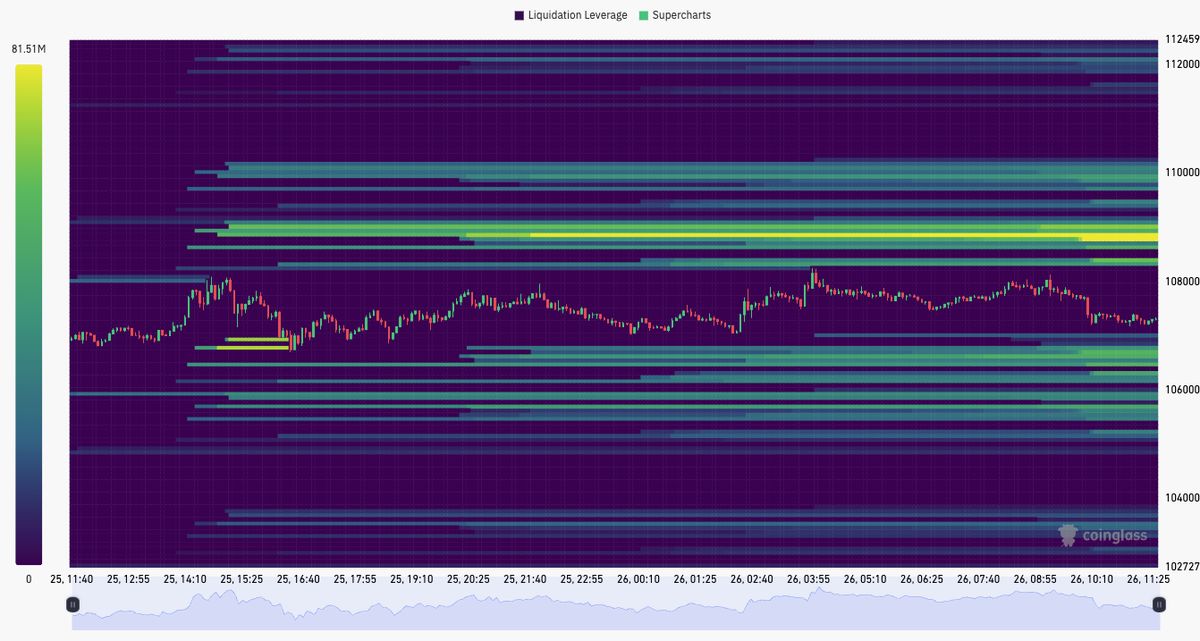The width and height of the screenshot is (1200, 641).
Task: Click the left handle of the zoom slider
Action: pyautogui.click(x=73, y=604)
